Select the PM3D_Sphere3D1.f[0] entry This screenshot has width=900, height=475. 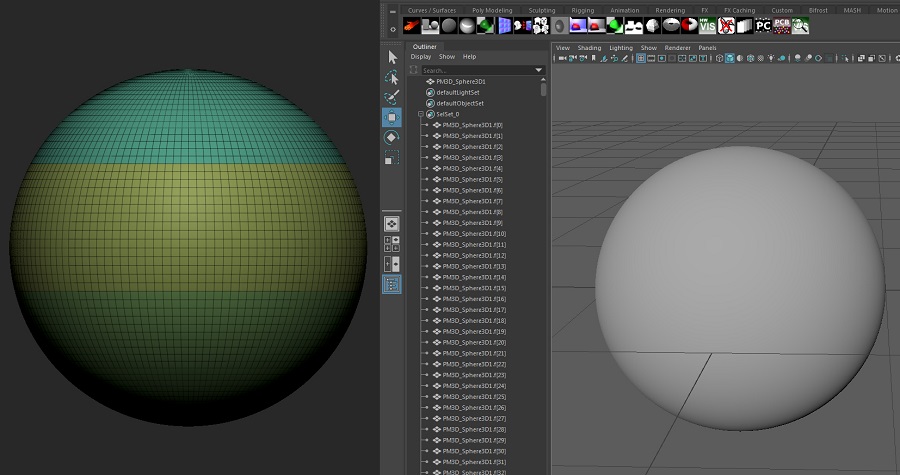click(472, 125)
